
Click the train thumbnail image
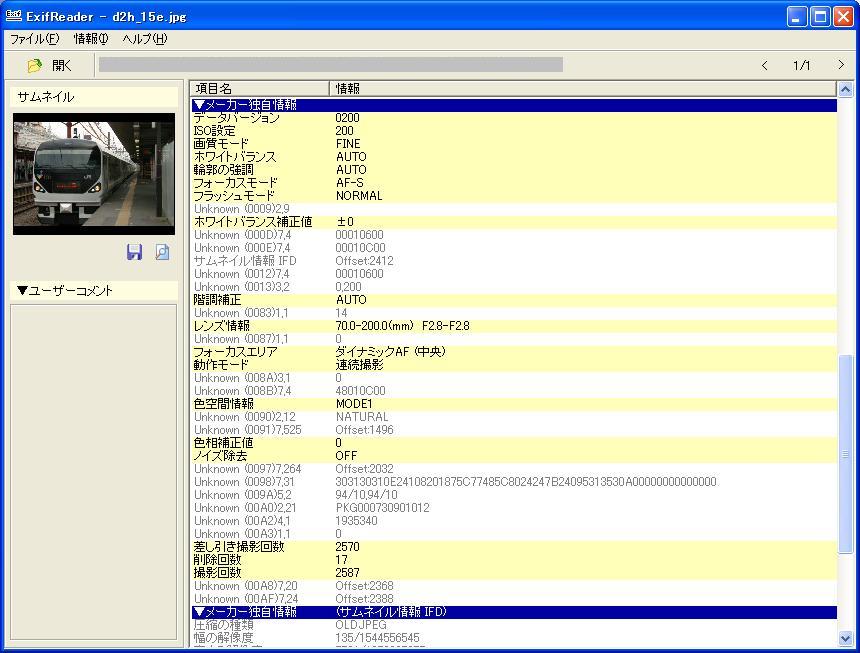point(94,174)
